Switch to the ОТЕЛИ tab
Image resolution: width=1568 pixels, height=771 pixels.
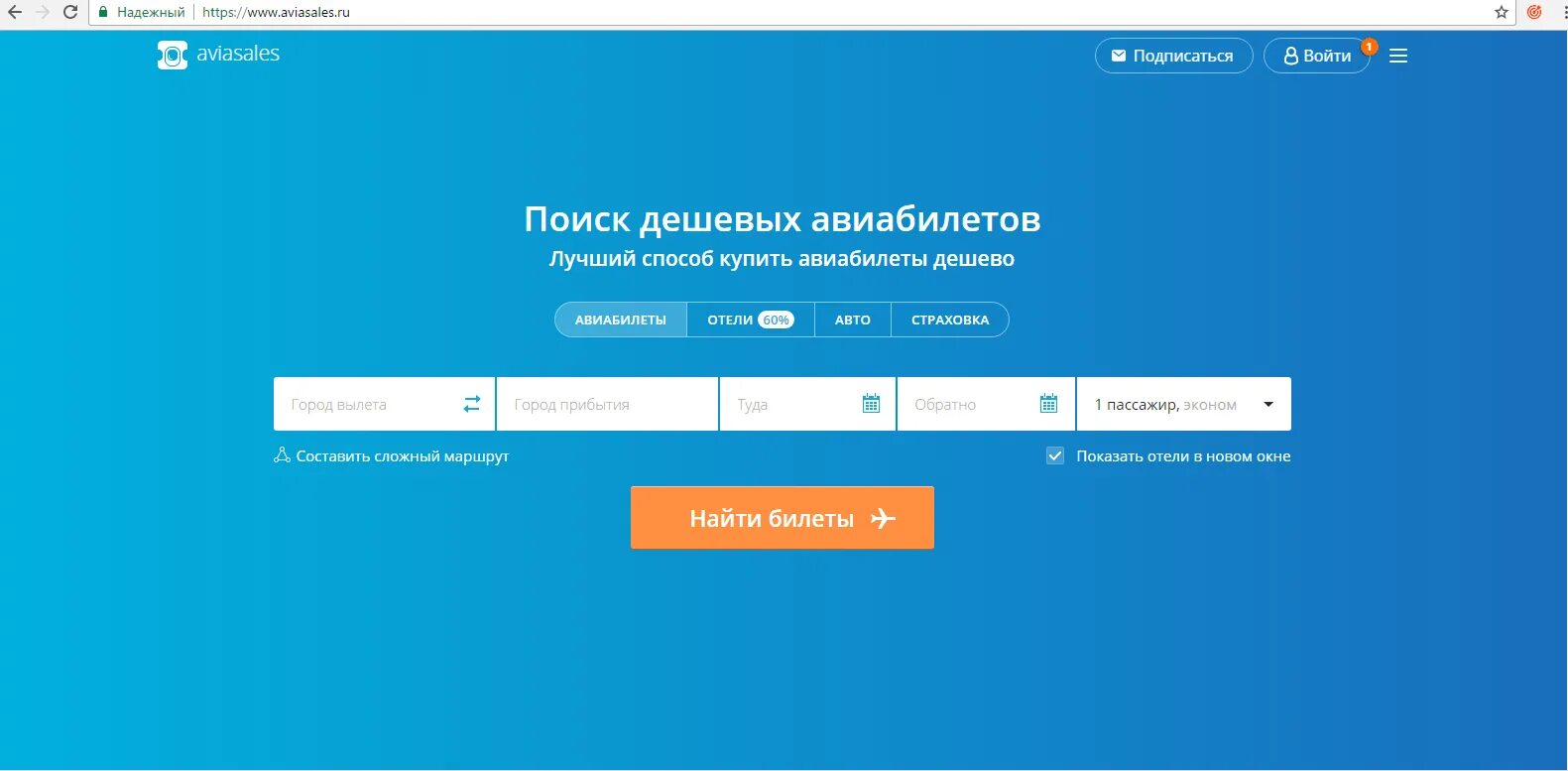[751, 320]
